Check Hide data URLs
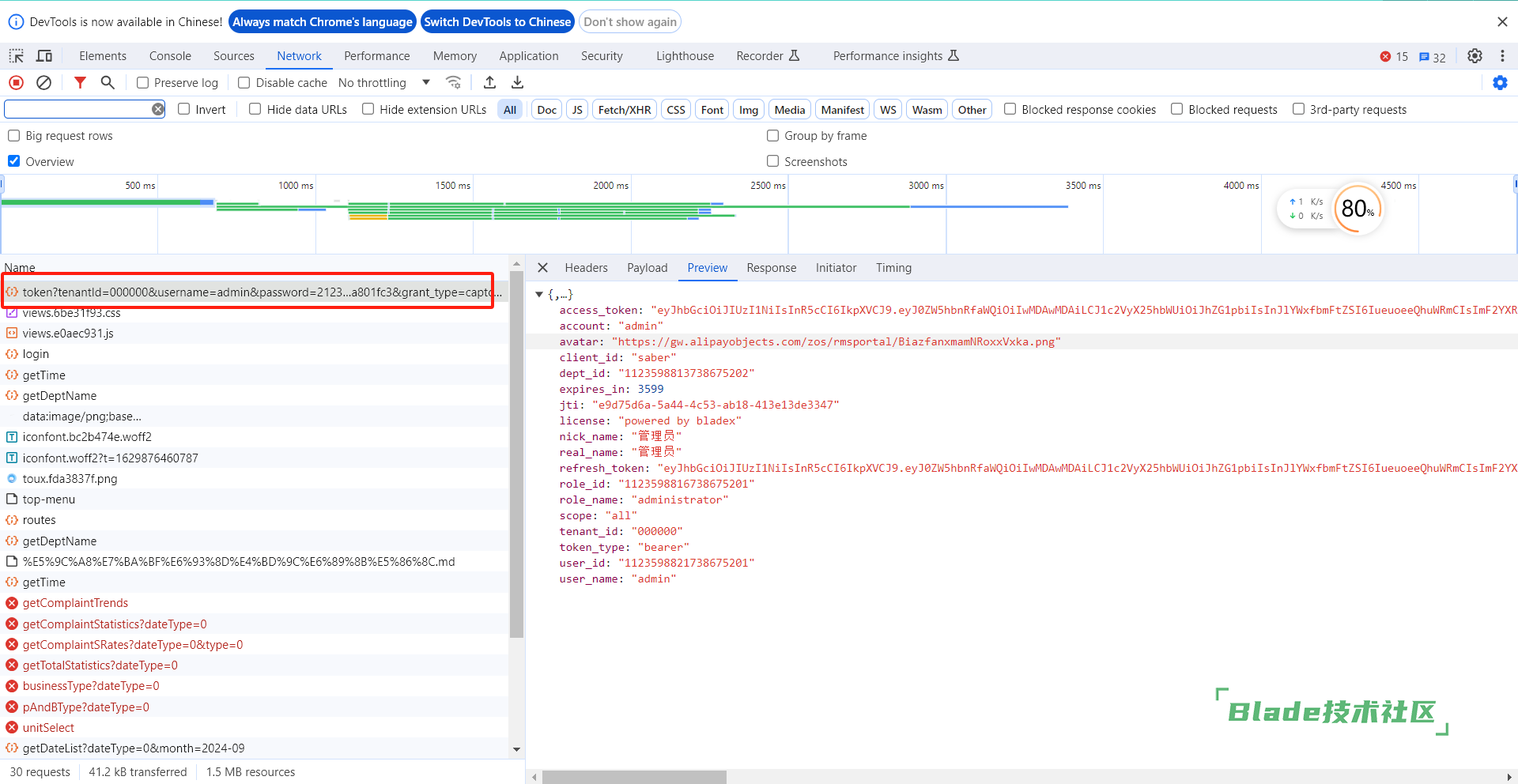The height and width of the screenshot is (784, 1518). coord(255,109)
